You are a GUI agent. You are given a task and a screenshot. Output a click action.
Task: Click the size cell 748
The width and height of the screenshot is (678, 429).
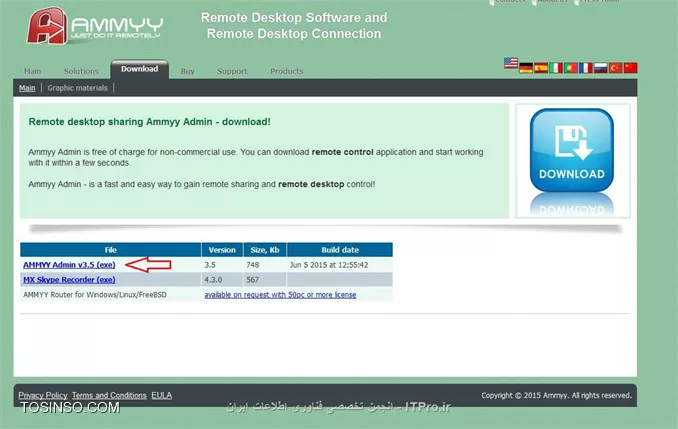[x=253, y=265]
